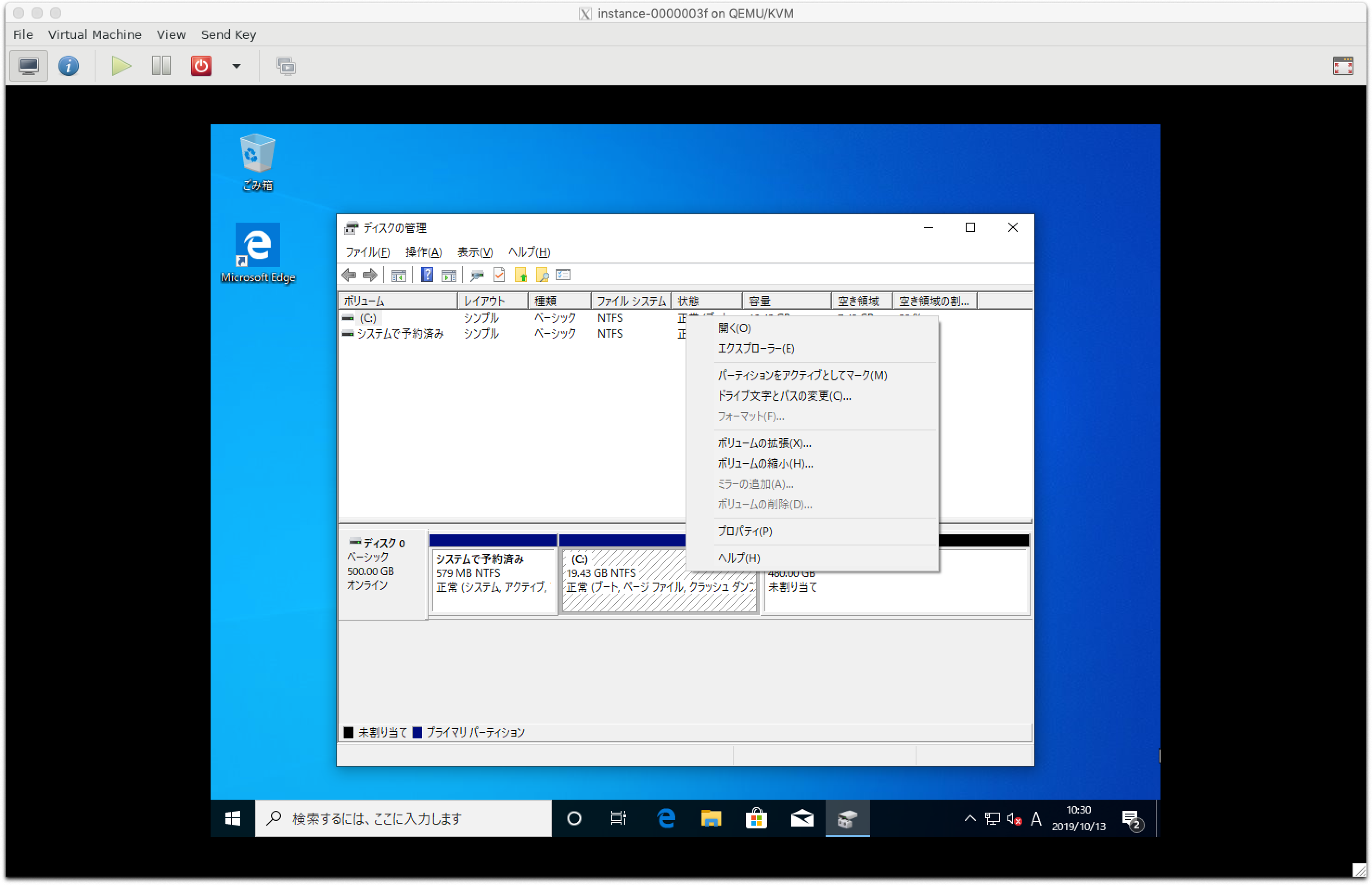1372x885 pixels.
Task: Click the taskbar search box
Action: [404, 818]
